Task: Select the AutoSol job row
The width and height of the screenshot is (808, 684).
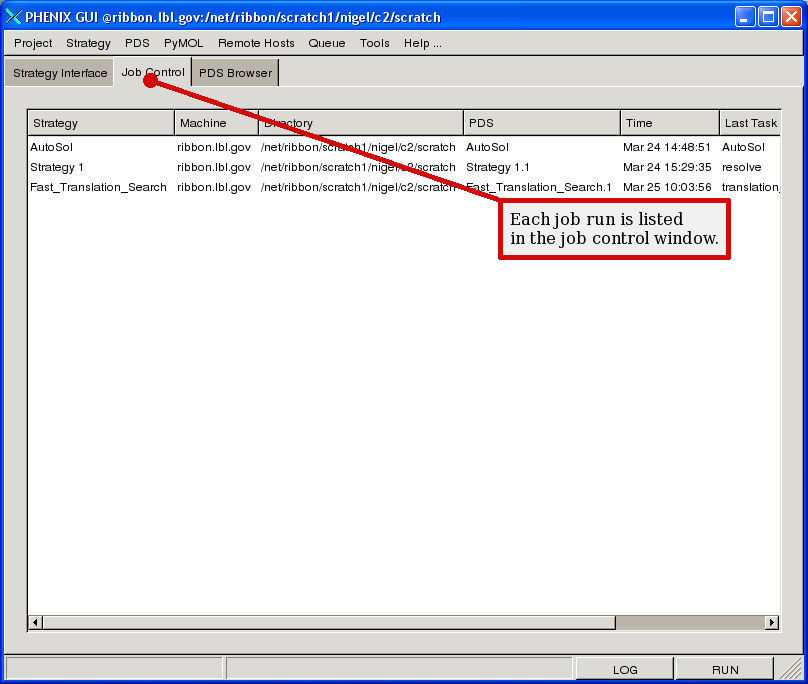Action: [x=52, y=147]
